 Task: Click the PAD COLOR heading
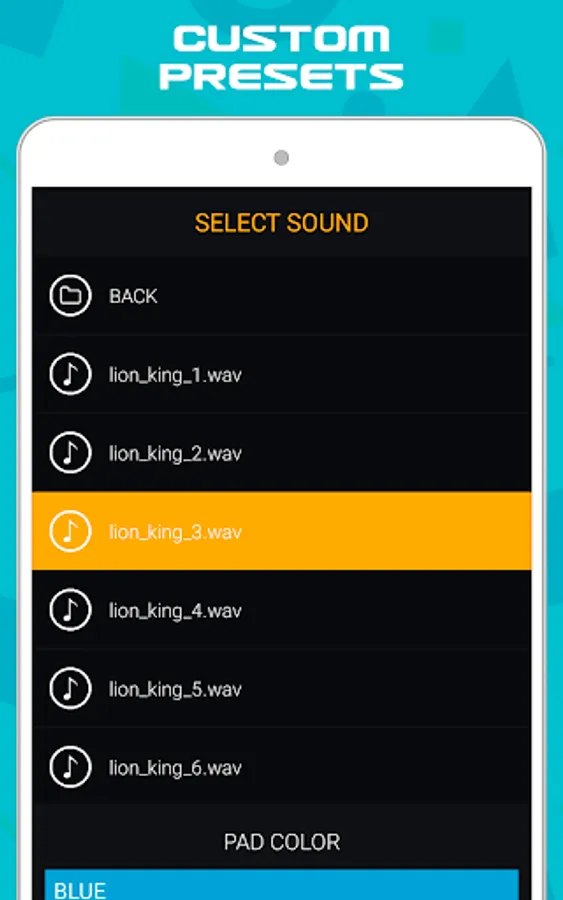pos(282,842)
